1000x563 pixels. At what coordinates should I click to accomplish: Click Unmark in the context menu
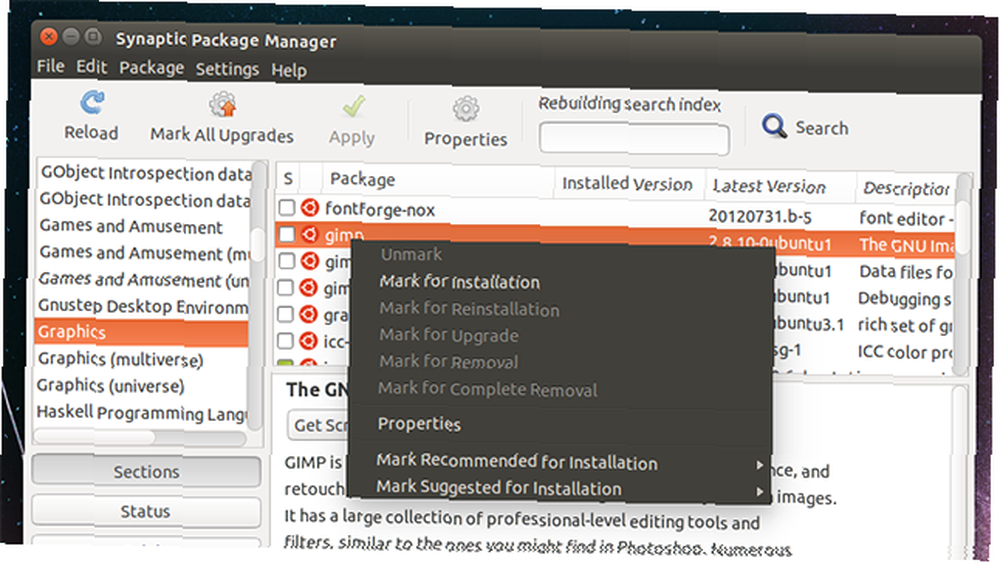(x=411, y=254)
